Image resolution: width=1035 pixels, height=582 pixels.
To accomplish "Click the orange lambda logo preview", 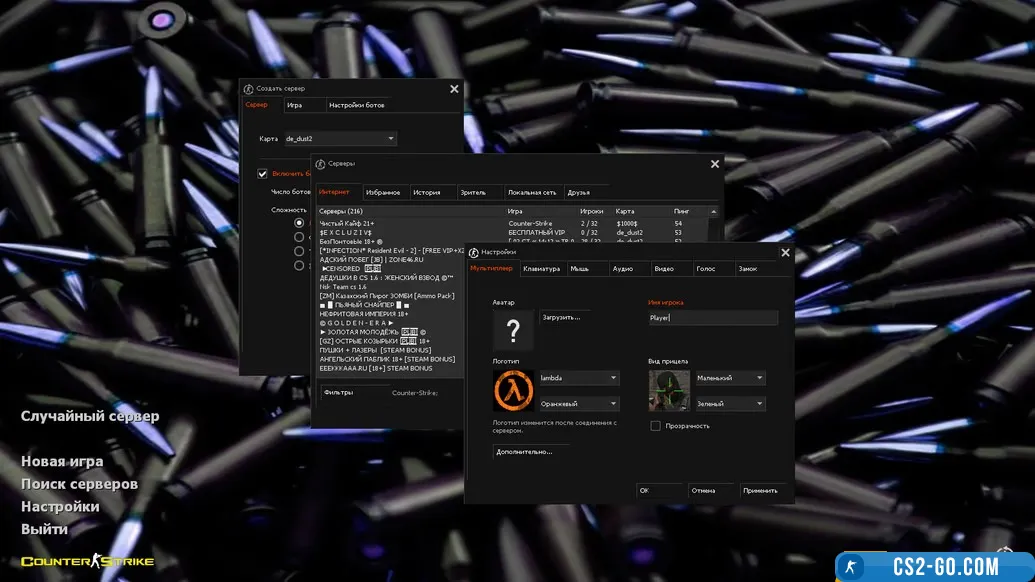I will coord(513,390).
